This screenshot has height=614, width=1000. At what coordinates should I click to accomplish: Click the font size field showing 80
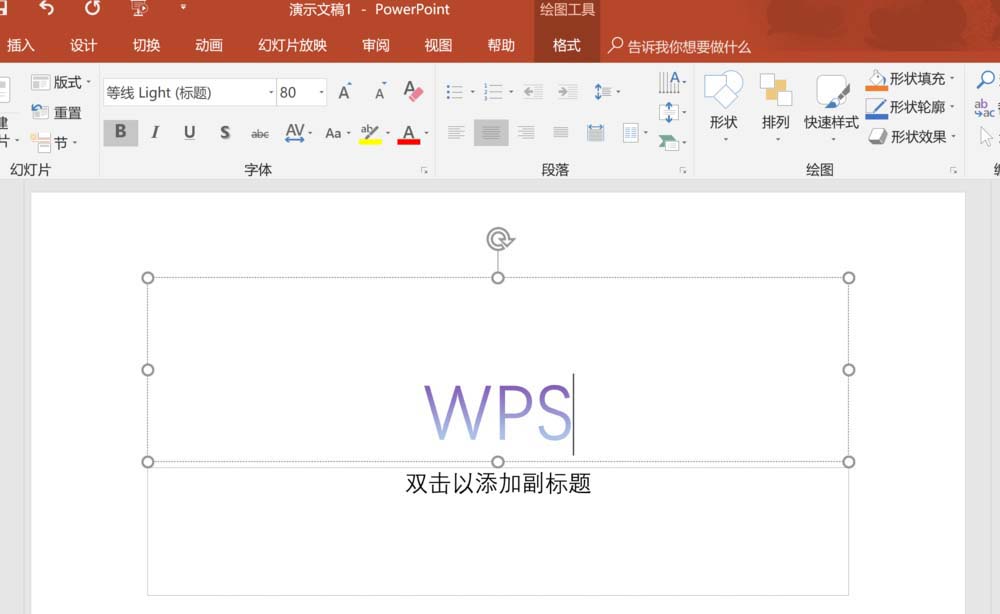(x=297, y=93)
